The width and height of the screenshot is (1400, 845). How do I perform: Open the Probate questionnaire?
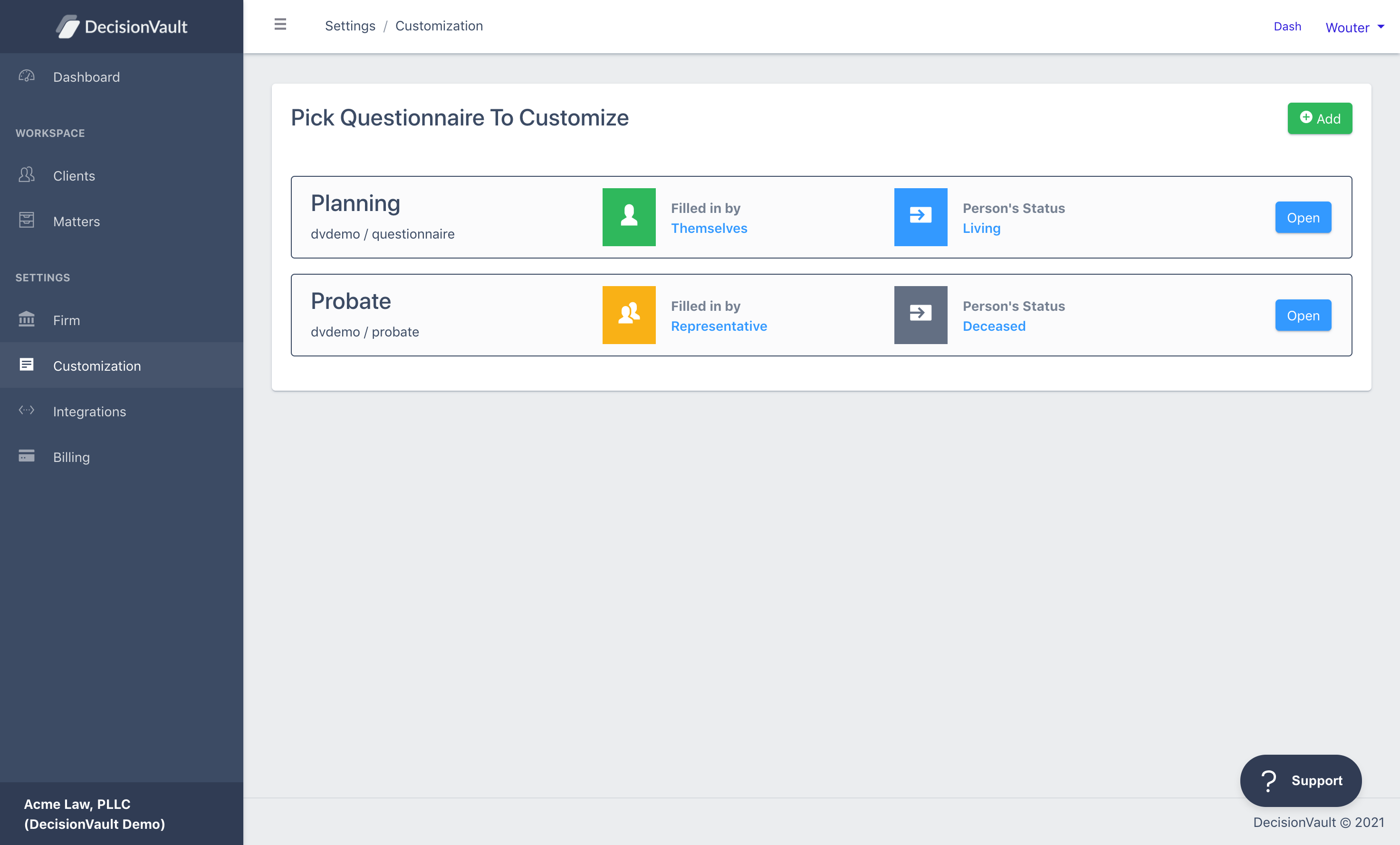point(1302,315)
